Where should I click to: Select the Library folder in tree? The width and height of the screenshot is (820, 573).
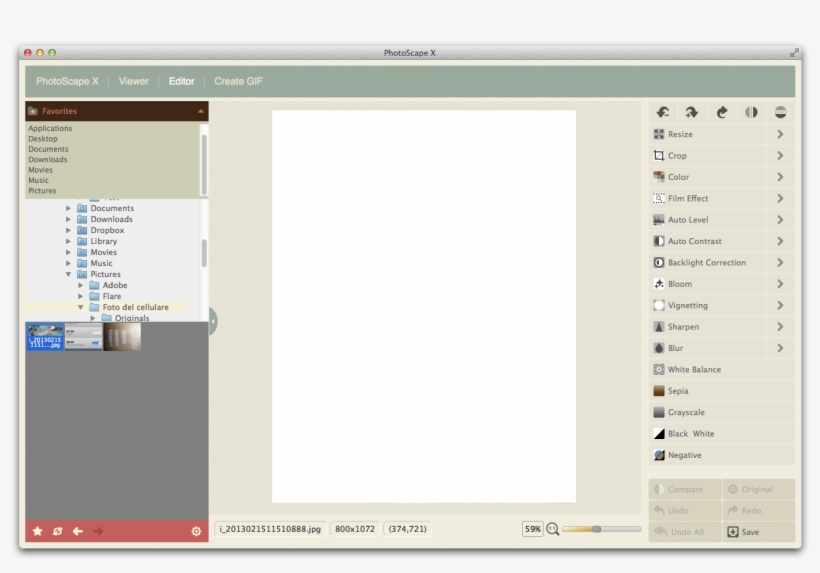(x=104, y=241)
